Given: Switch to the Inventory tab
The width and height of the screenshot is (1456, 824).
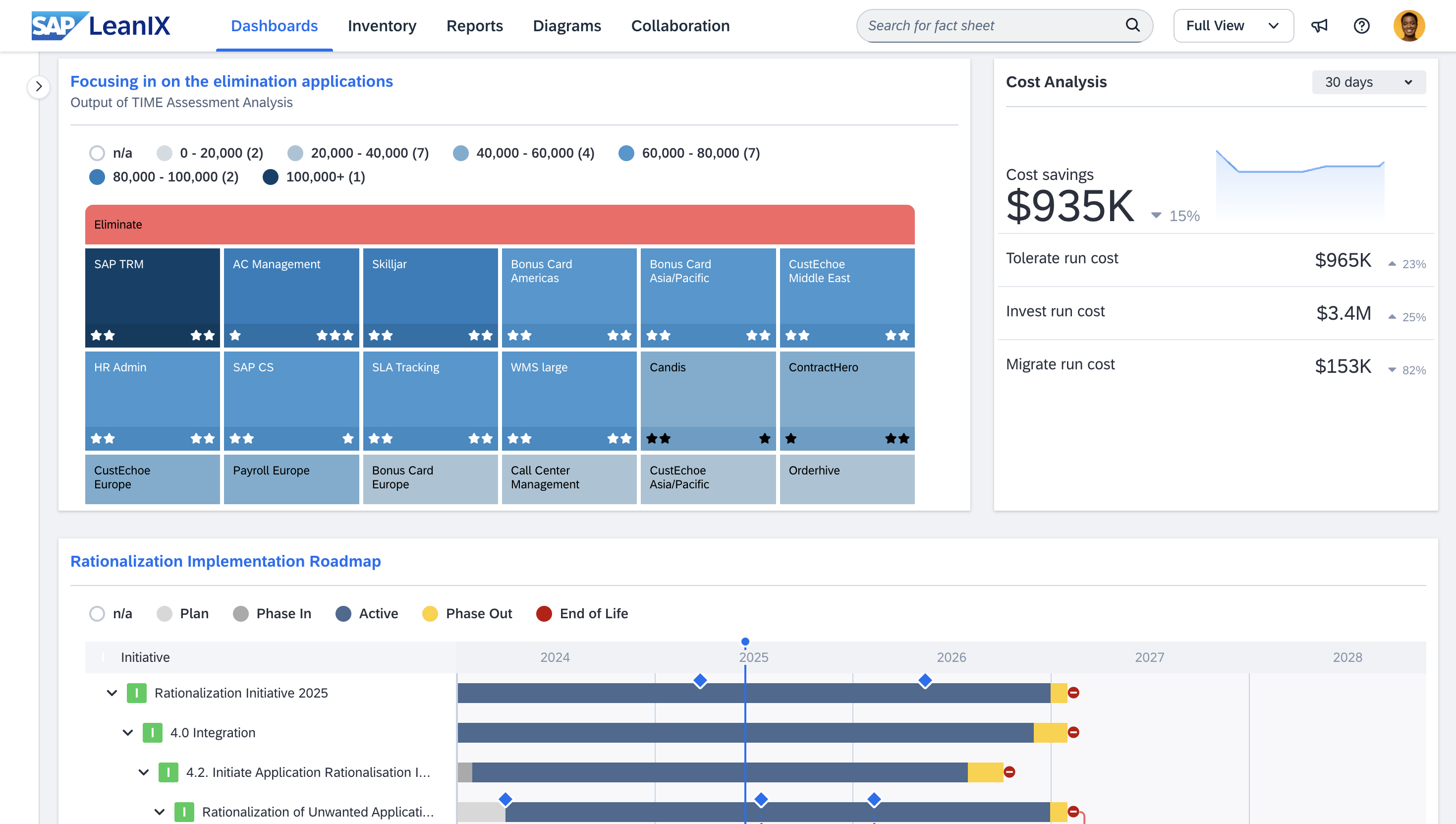Looking at the screenshot, I should click(x=382, y=25).
